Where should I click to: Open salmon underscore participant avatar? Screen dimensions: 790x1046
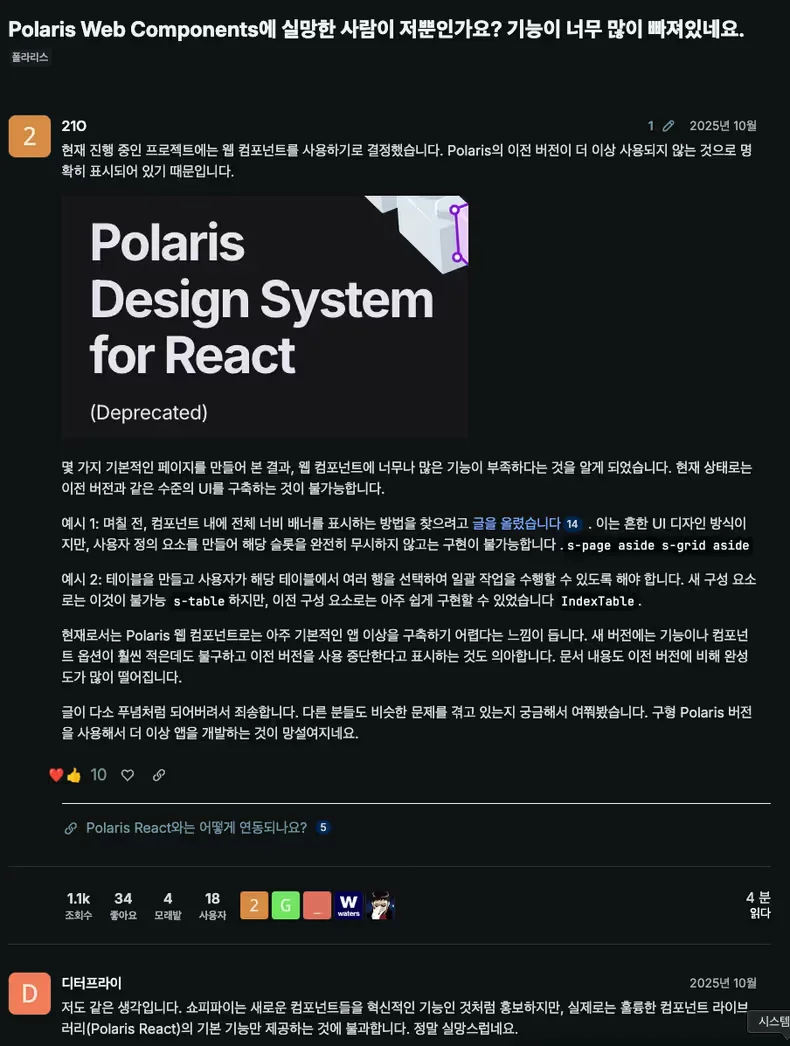317,905
